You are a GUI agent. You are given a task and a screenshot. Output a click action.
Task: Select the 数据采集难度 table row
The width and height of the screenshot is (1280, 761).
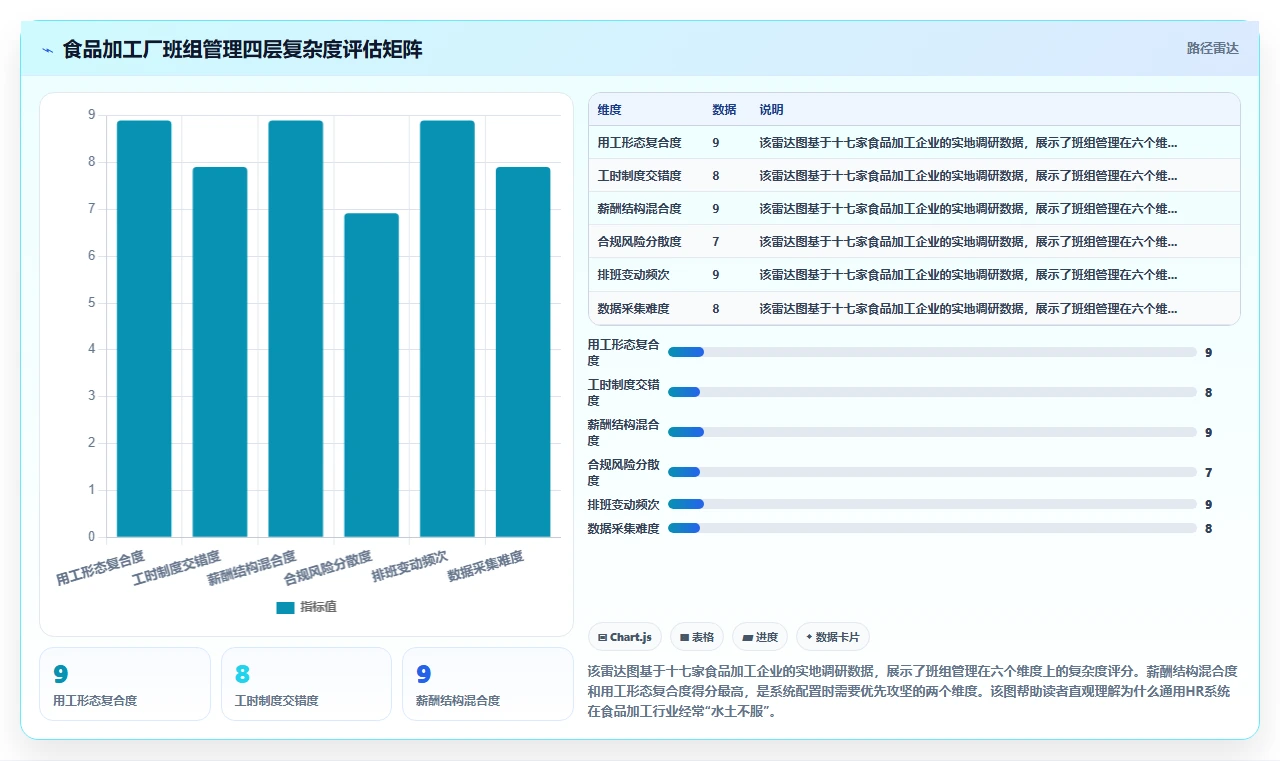[x=914, y=308]
